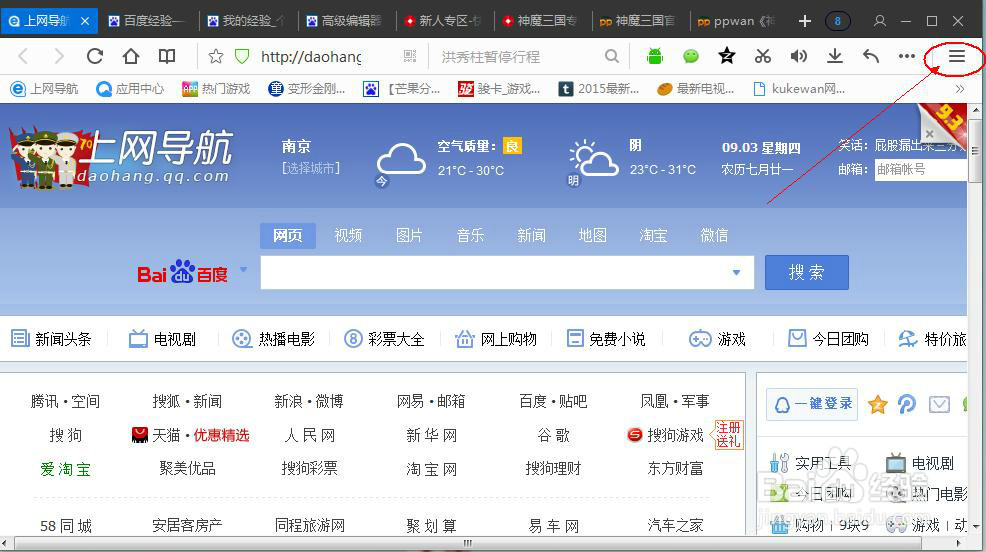Click the address bar URL field

[311, 57]
